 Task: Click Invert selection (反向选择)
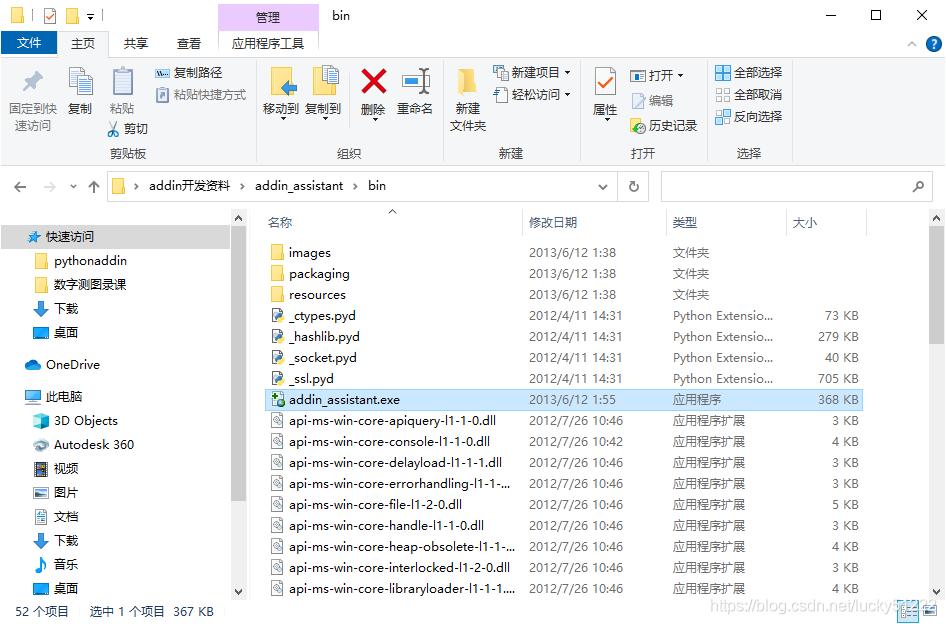(x=748, y=116)
